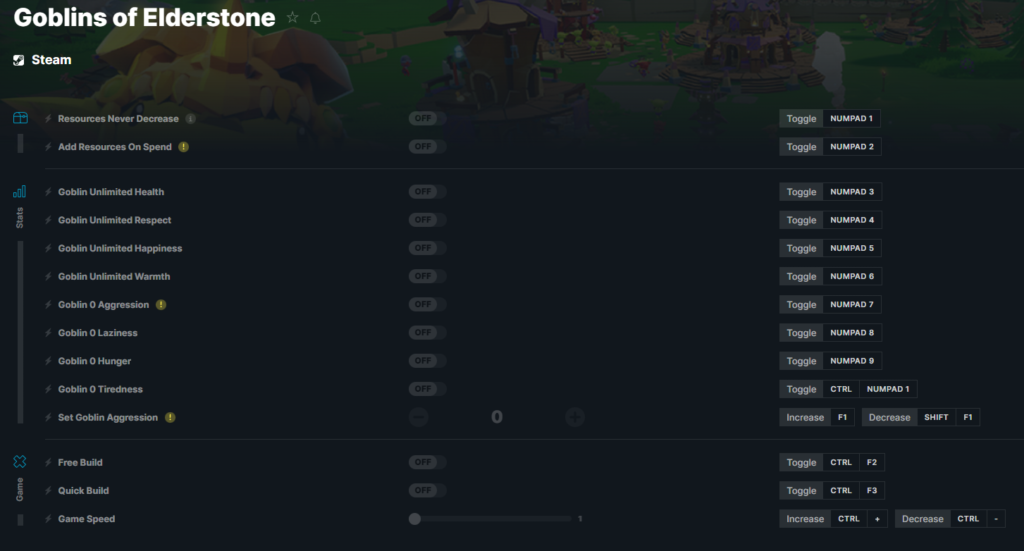Click info icon next to Resources Never Decrease

(191, 119)
